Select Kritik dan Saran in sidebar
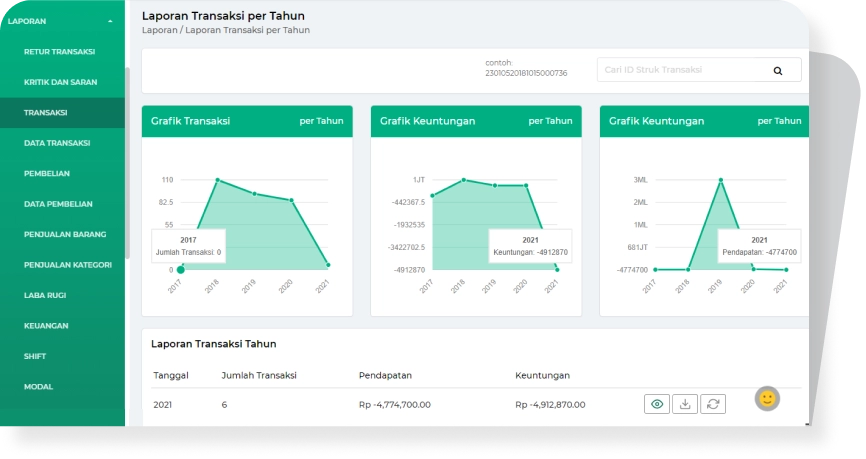Screen dimensions: 866x459 [60, 82]
